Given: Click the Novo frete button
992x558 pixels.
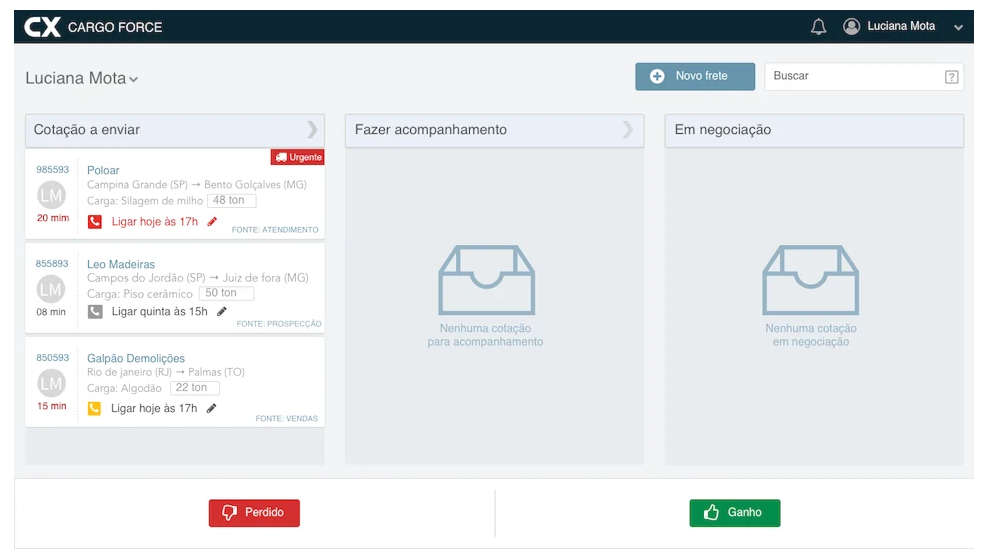Looking at the screenshot, I should [x=695, y=76].
